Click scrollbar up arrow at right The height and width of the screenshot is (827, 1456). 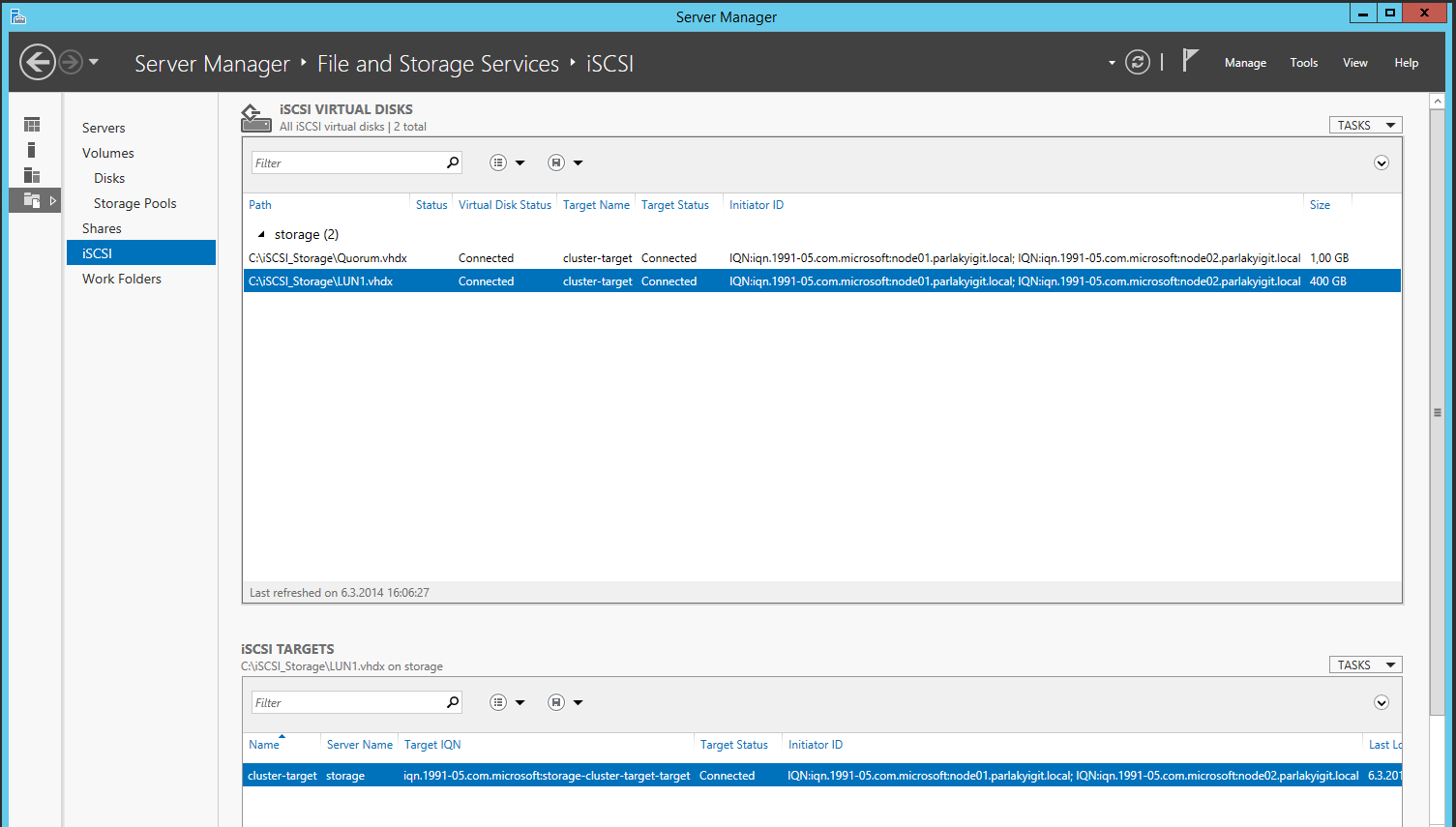pyautogui.click(x=1438, y=101)
